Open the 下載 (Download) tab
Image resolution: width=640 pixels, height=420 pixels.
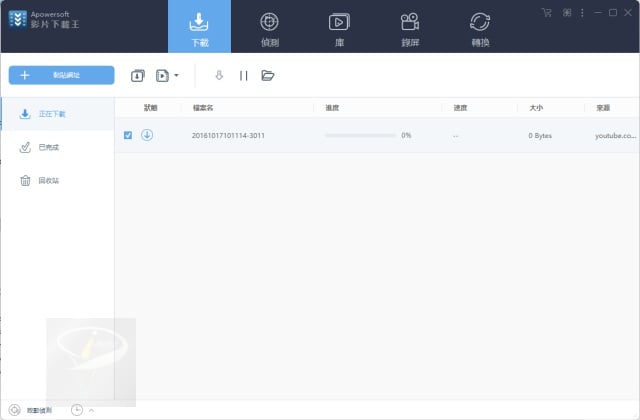tap(199, 27)
